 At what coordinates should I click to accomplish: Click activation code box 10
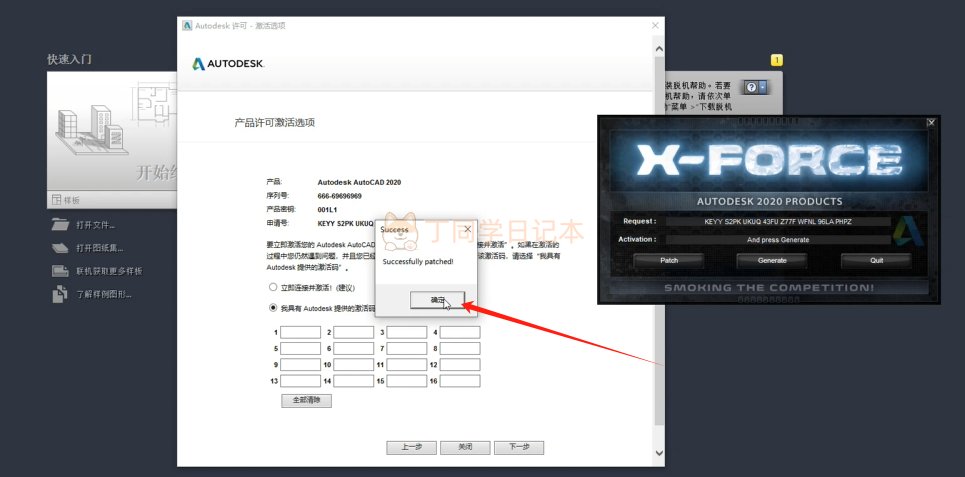pyautogui.click(x=354, y=365)
